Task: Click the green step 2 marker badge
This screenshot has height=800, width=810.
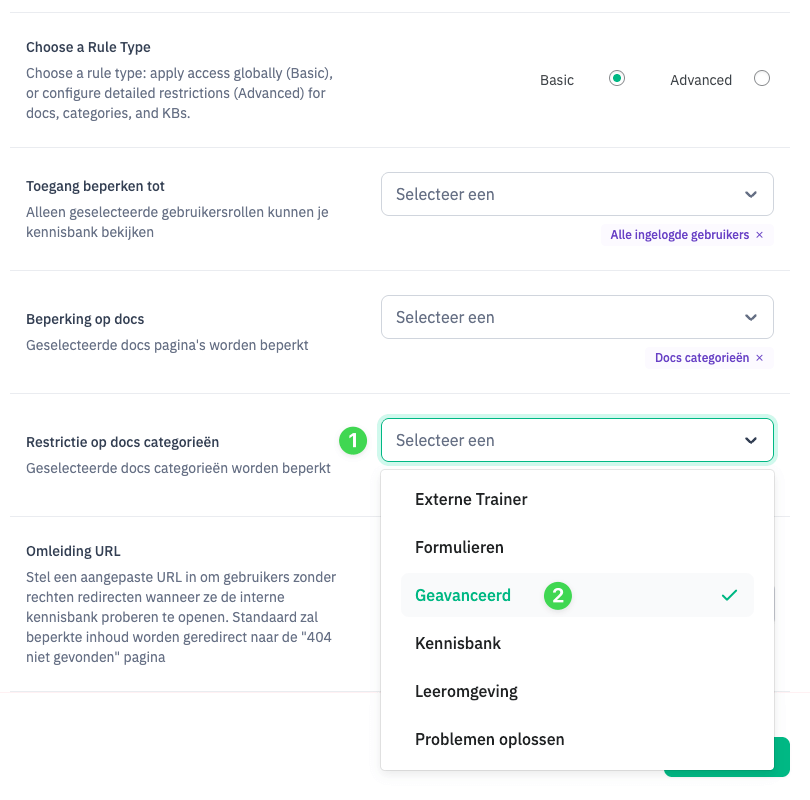Action: (x=557, y=596)
